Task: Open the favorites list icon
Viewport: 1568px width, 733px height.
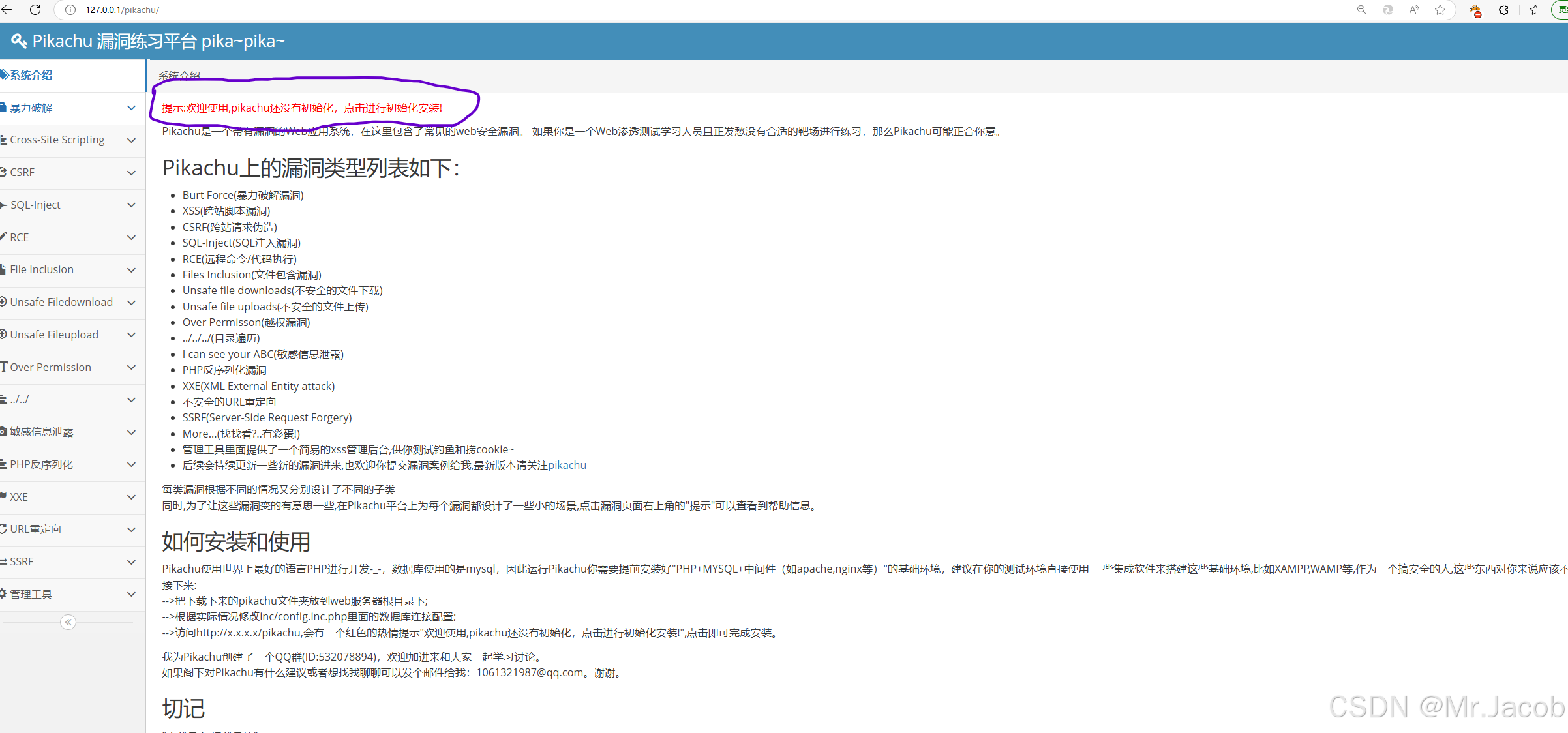Action: coord(1535,10)
